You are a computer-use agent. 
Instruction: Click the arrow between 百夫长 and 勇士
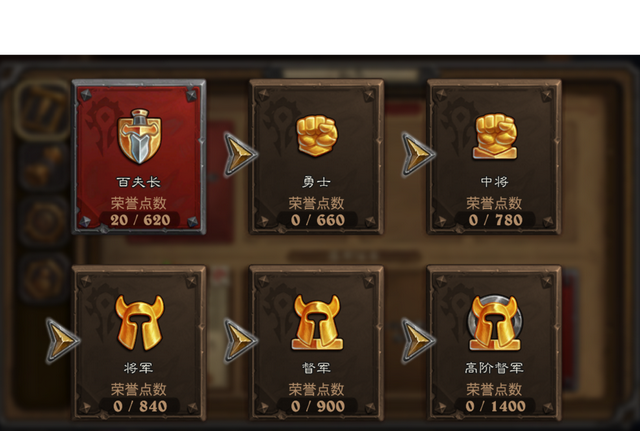pos(240,154)
